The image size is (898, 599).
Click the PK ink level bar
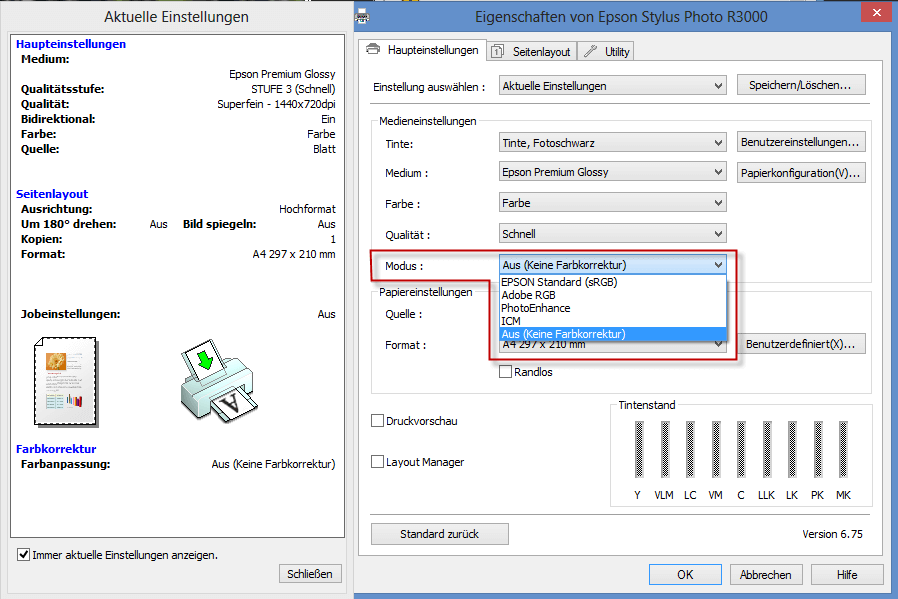click(818, 450)
